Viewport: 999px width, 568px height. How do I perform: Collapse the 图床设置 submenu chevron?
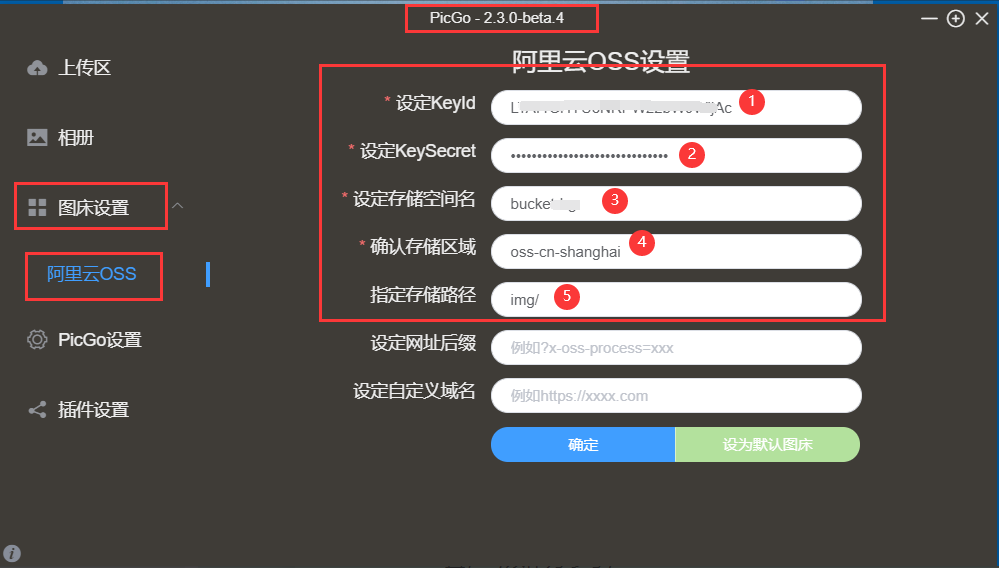[x=178, y=206]
